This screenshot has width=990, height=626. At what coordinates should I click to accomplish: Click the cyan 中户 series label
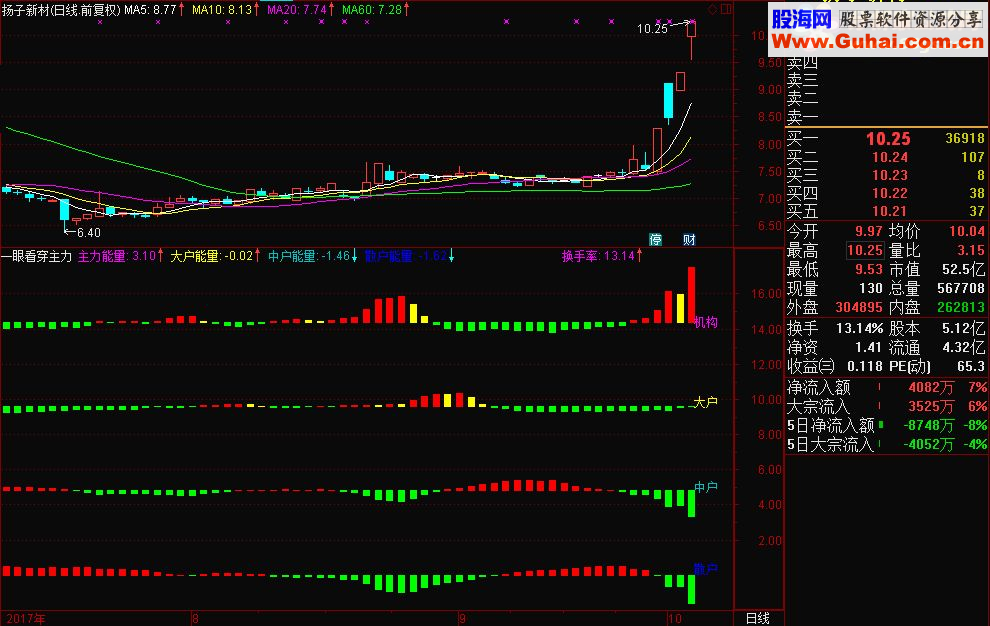(706, 487)
